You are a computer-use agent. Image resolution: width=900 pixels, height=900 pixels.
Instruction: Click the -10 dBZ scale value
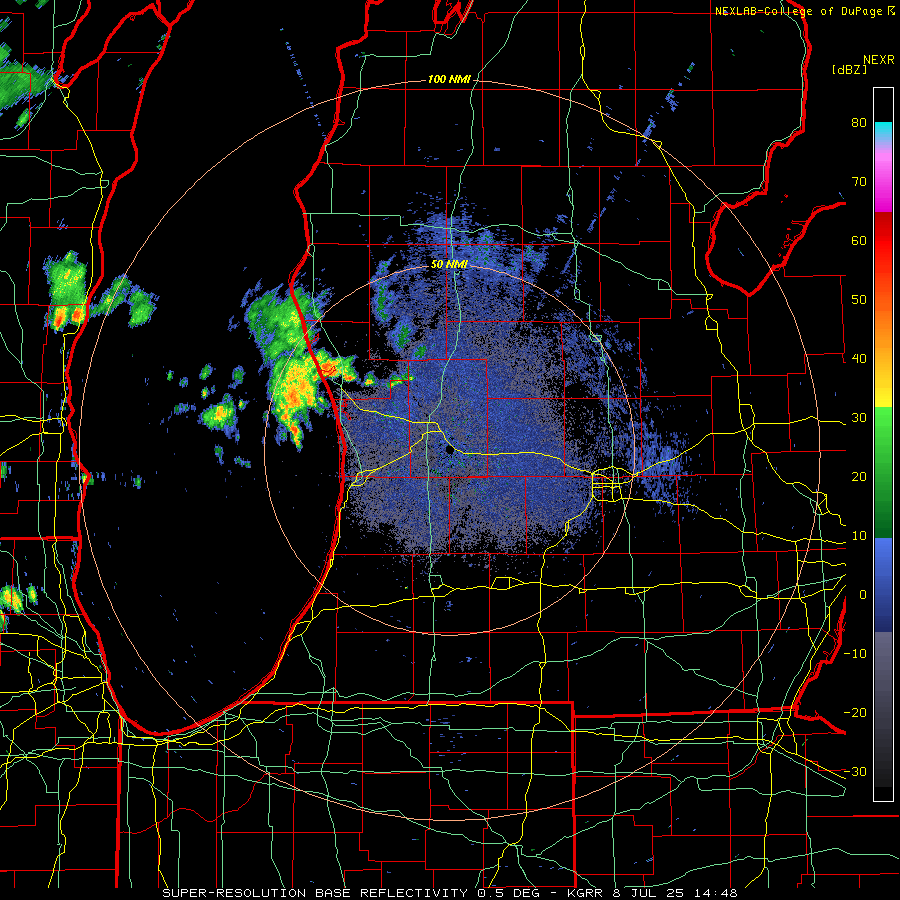855,653
